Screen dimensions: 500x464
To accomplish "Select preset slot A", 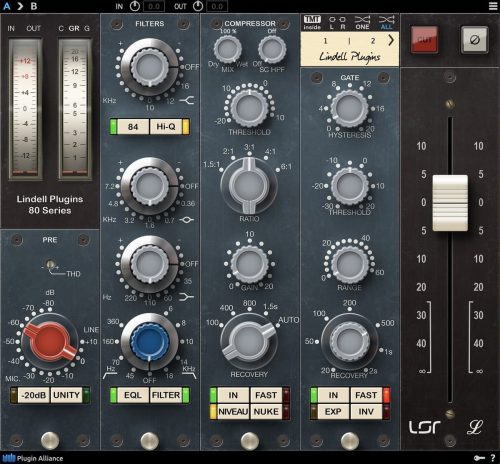I will click(x=6, y=6).
